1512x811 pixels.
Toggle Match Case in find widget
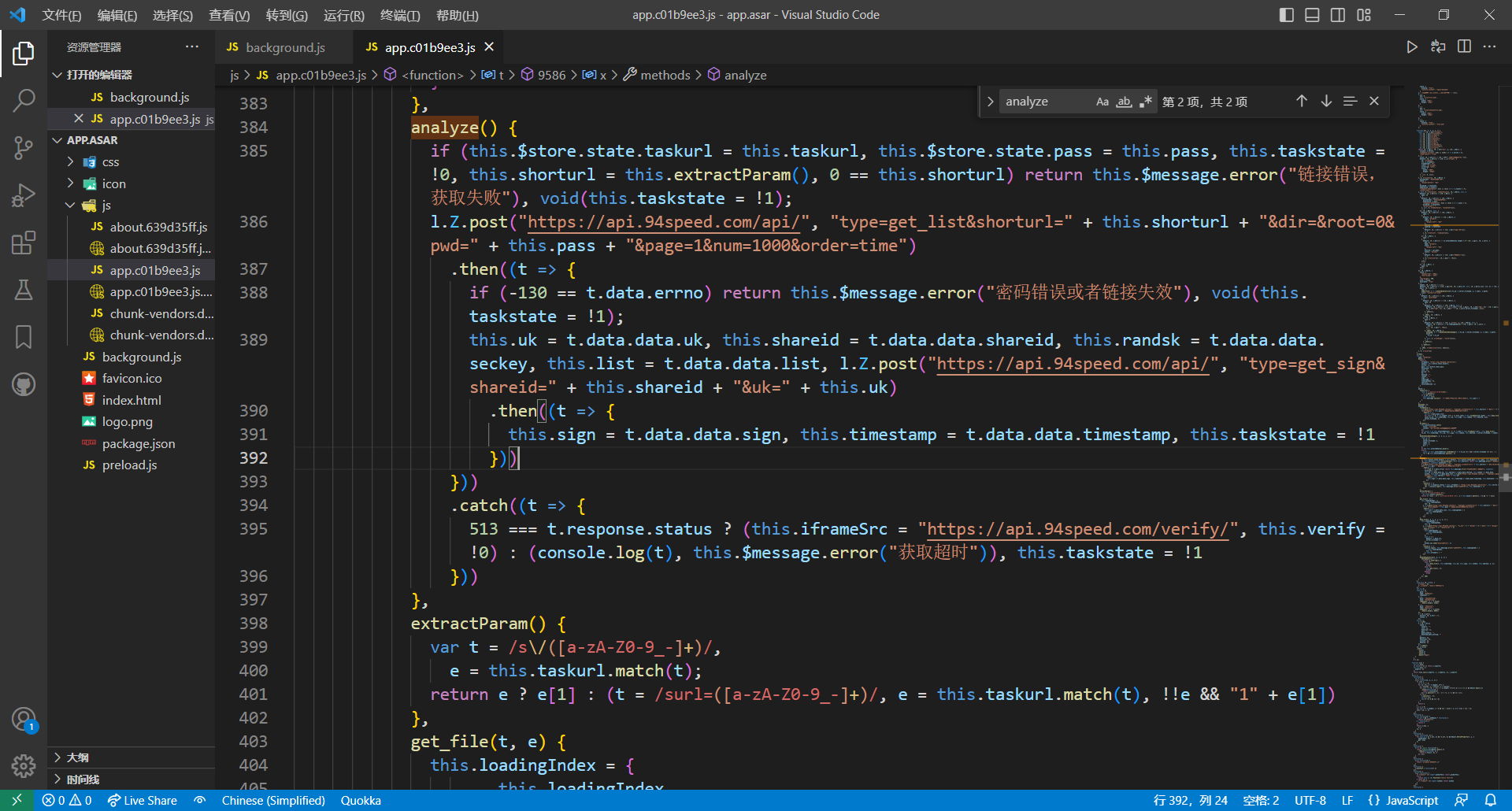point(1102,102)
